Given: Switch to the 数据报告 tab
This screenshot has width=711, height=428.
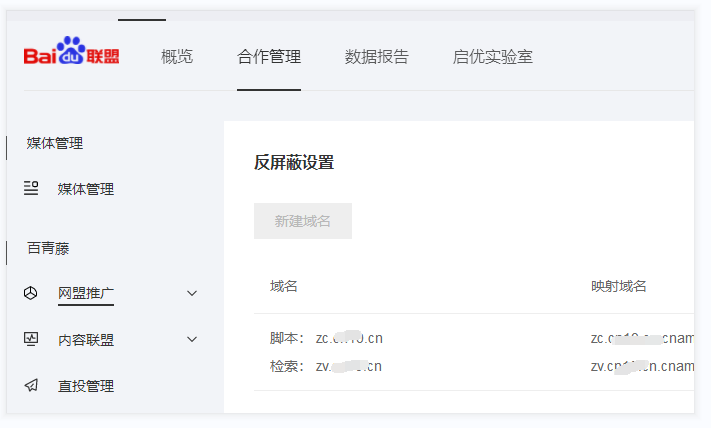Looking at the screenshot, I should tap(376, 57).
